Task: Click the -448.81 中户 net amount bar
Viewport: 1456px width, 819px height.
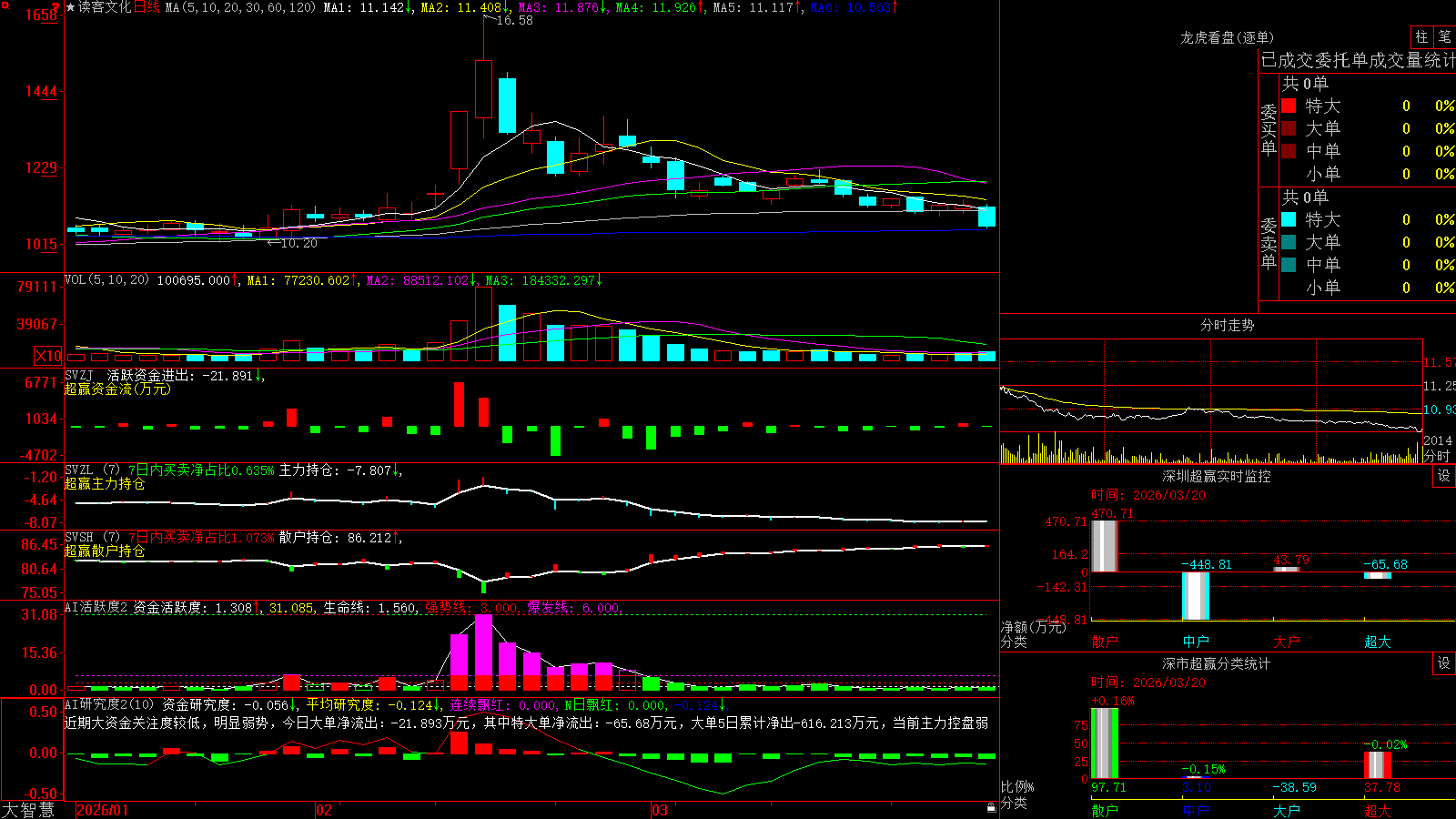Action: point(1196,596)
